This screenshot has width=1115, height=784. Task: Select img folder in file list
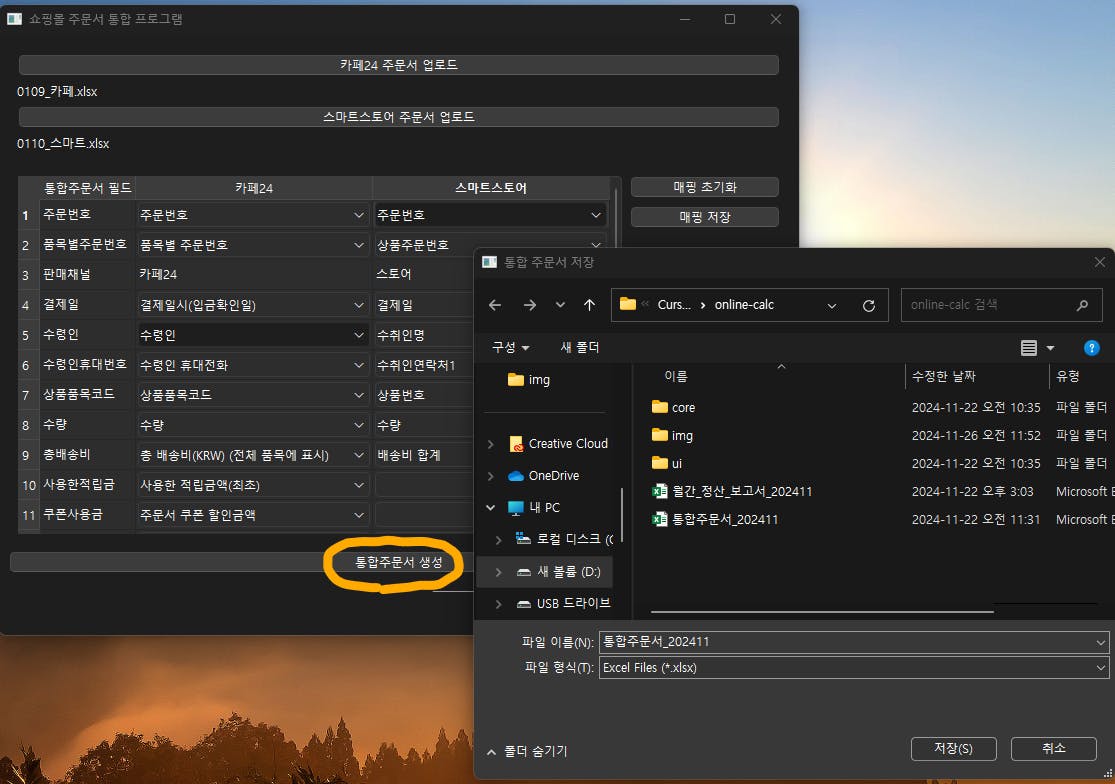click(x=672, y=435)
